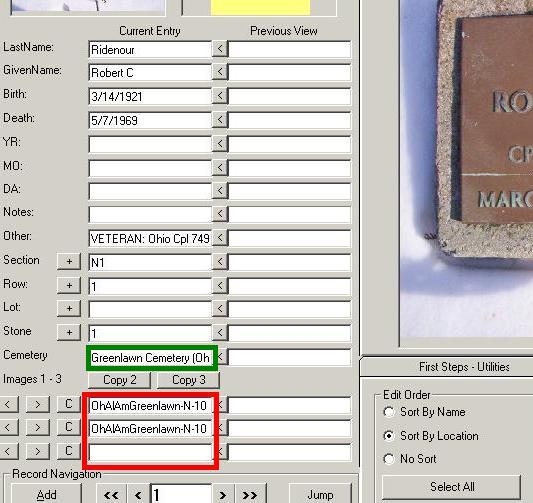The image size is (533, 503).
Task: Click the DA copy-from-previous arrow button
Action: 220,190
